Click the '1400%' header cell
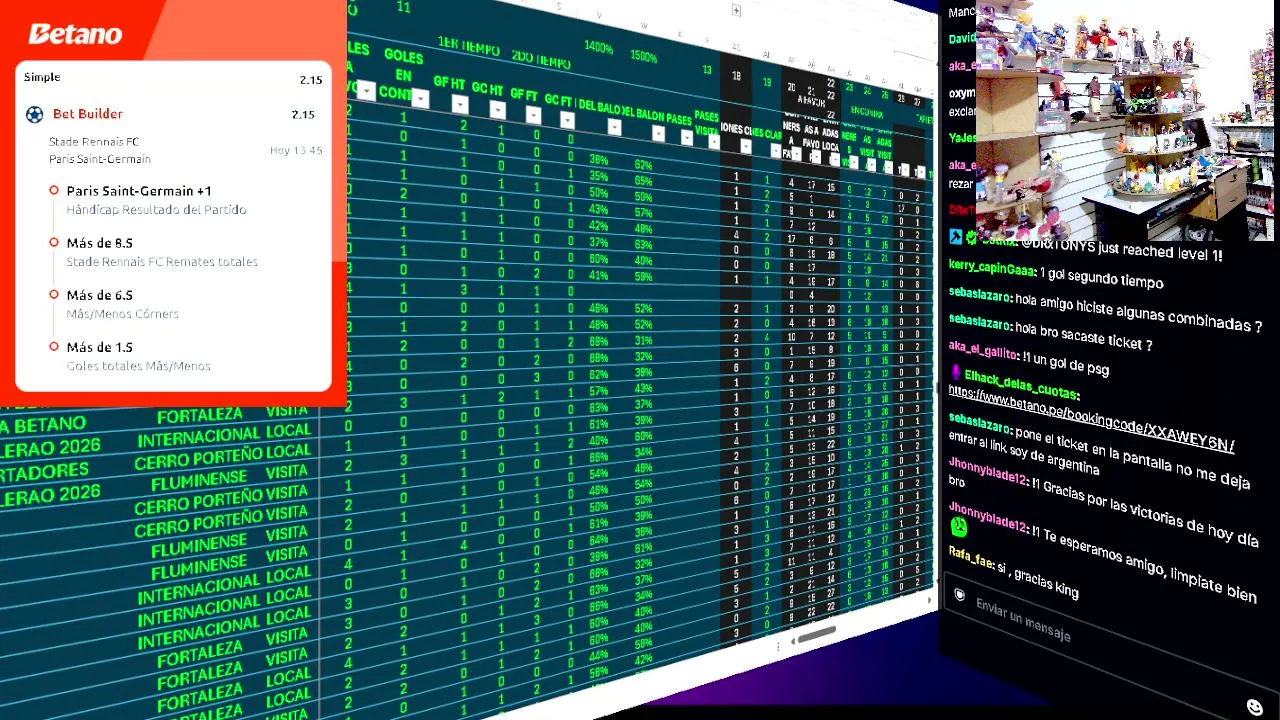This screenshot has width=1280, height=720. 598,48
